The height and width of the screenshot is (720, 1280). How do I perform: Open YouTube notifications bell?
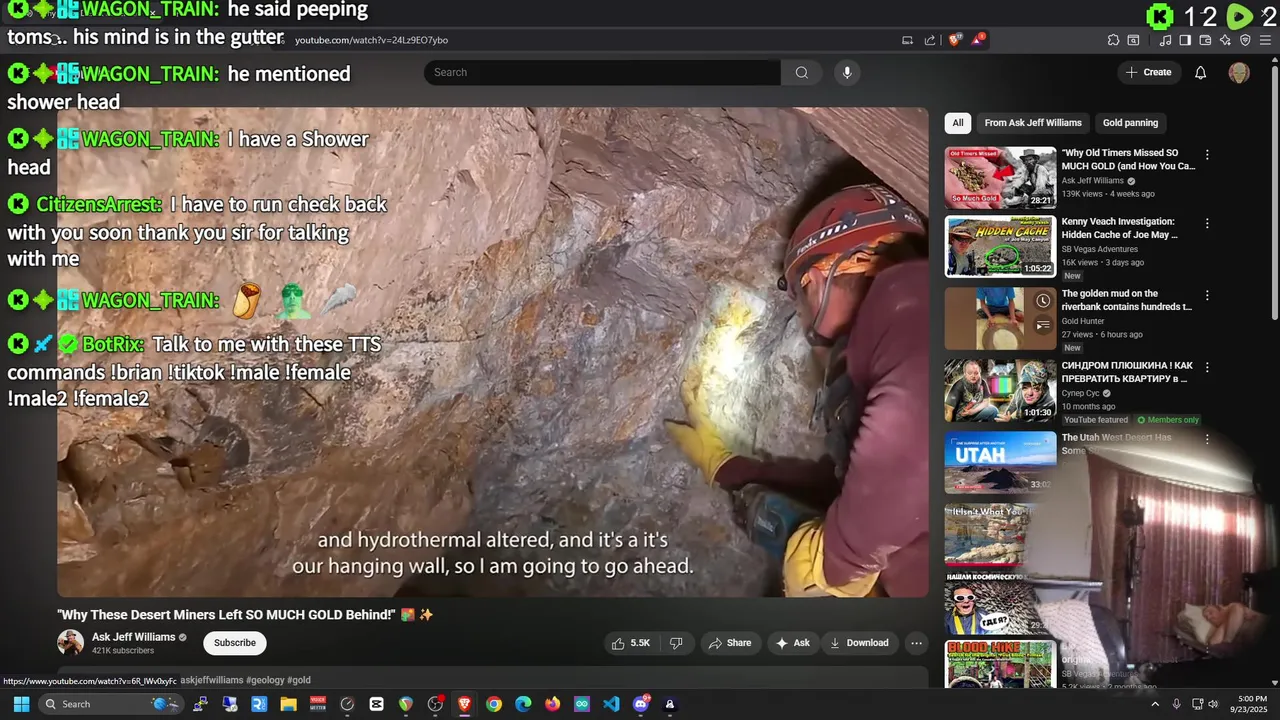coord(1201,72)
